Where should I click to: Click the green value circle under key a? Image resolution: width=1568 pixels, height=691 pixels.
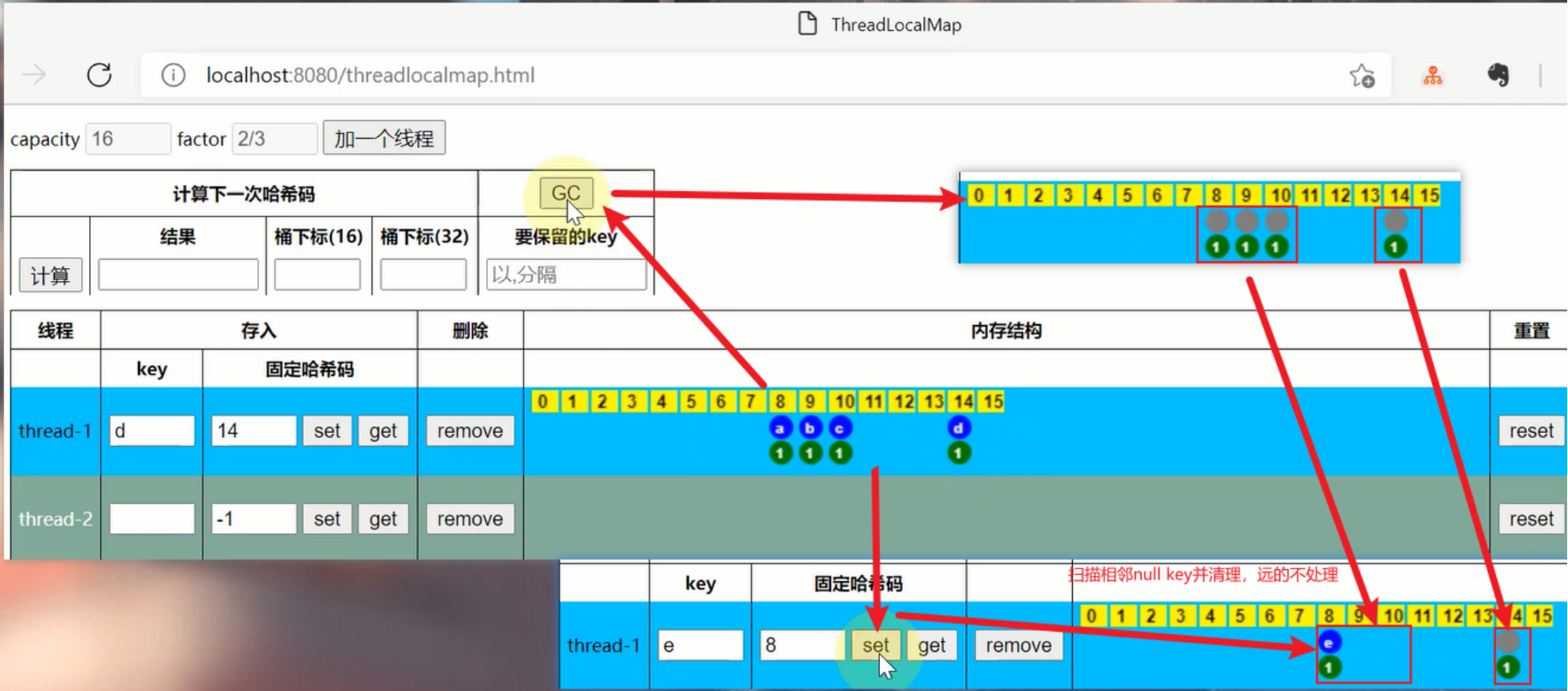780,452
